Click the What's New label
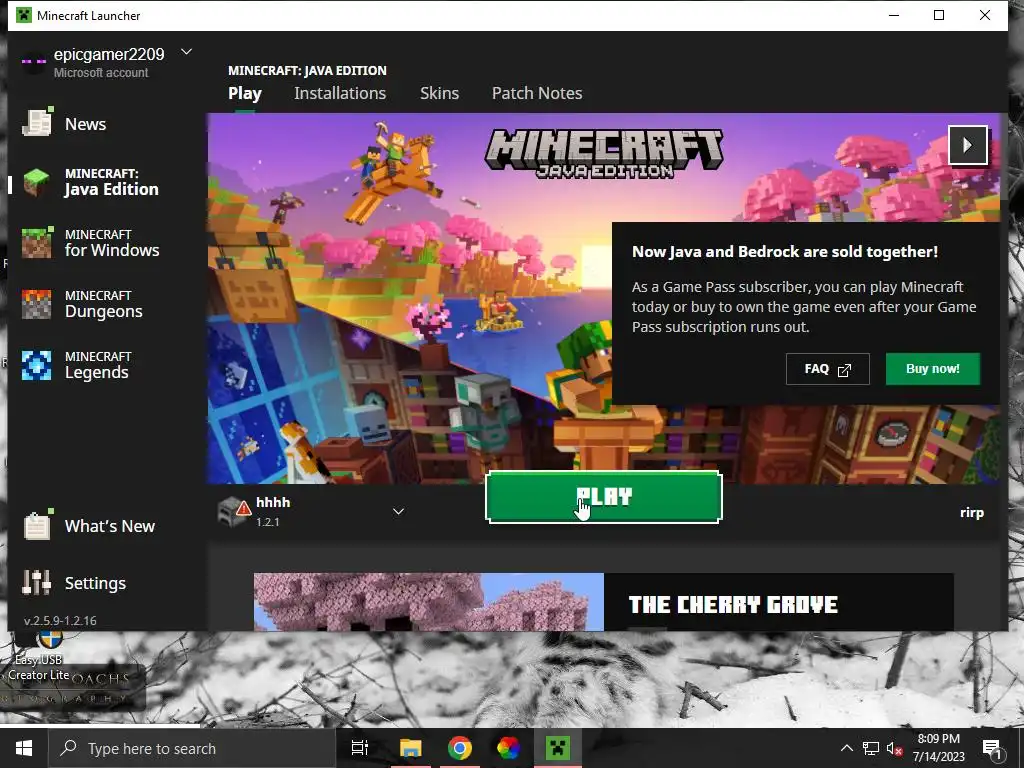This screenshot has width=1024, height=768. click(x=110, y=526)
